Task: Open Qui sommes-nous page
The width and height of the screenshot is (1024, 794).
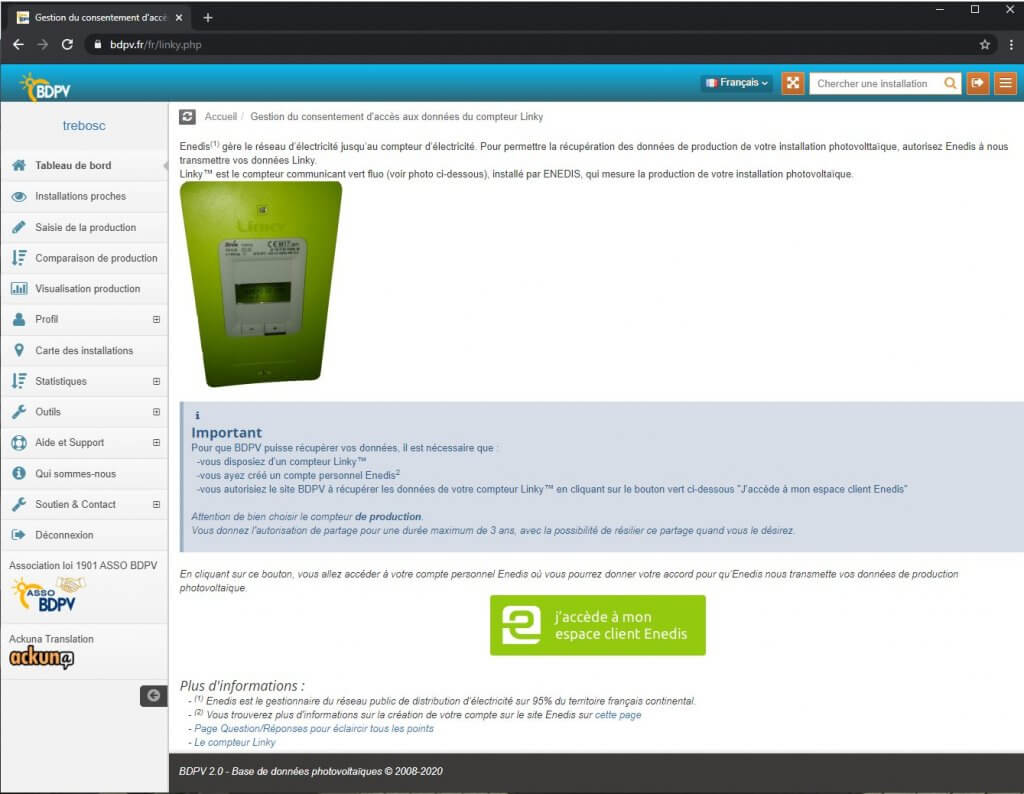Action: (84, 474)
